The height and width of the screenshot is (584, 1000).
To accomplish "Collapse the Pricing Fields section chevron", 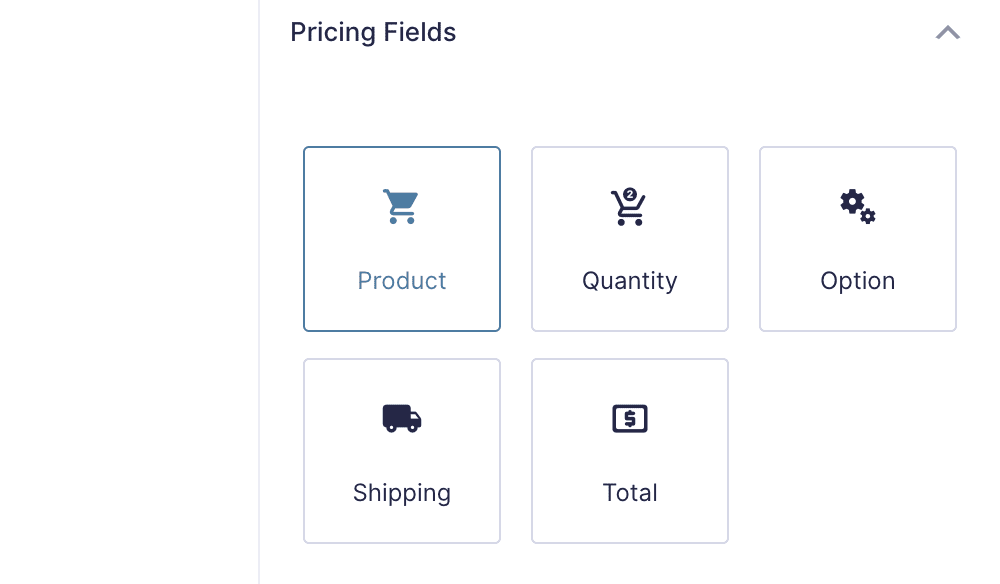I will (947, 33).
